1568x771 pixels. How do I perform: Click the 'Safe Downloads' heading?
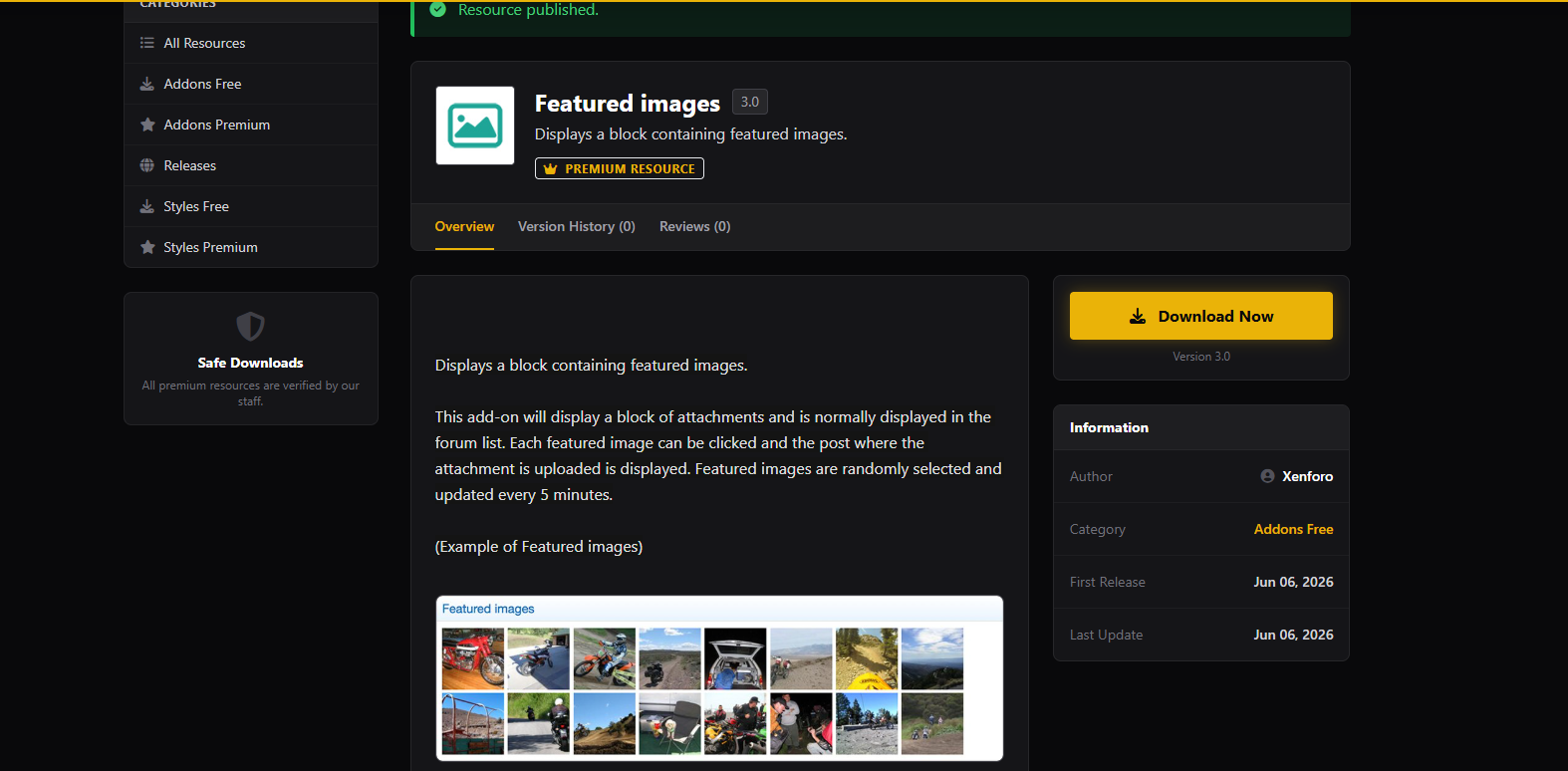click(x=250, y=363)
